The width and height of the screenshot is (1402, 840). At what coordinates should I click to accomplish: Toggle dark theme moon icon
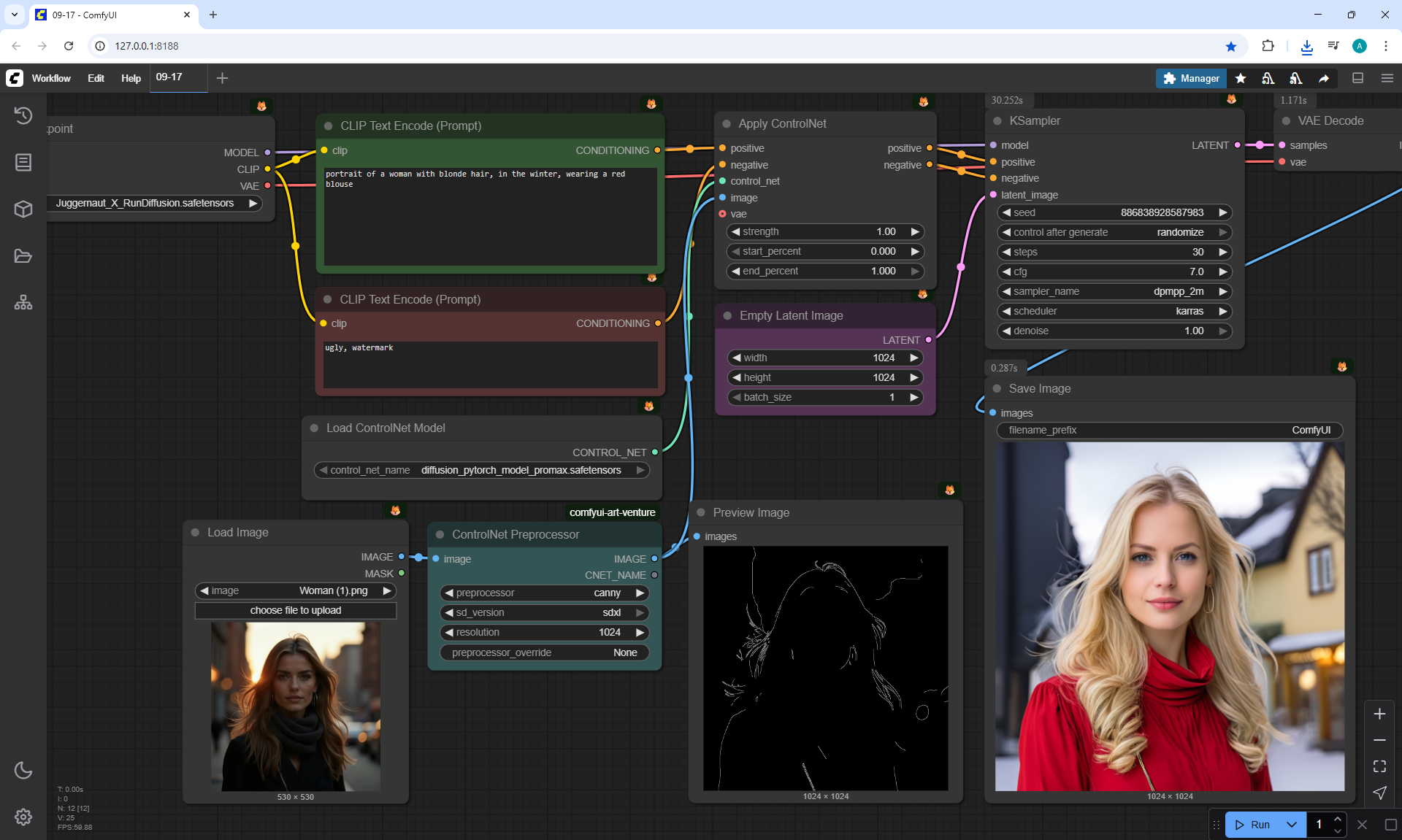(x=23, y=770)
